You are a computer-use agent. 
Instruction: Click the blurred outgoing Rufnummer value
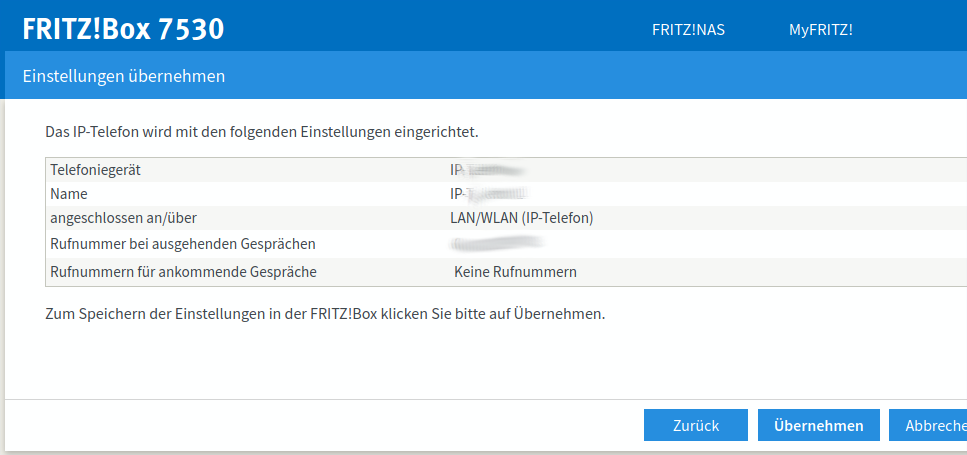pyautogui.click(x=496, y=243)
